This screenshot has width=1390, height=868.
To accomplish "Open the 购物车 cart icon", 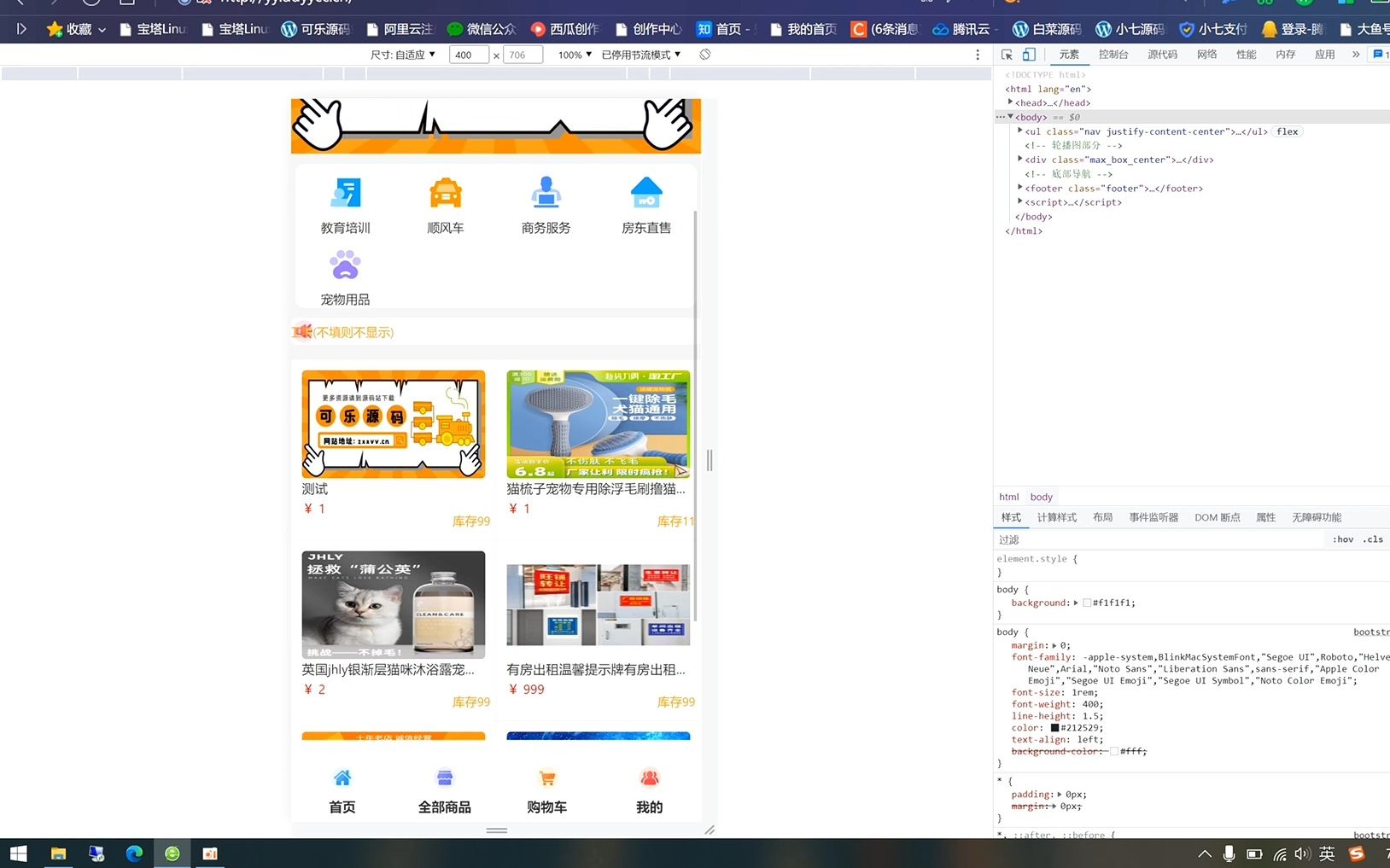I will 547,778.
